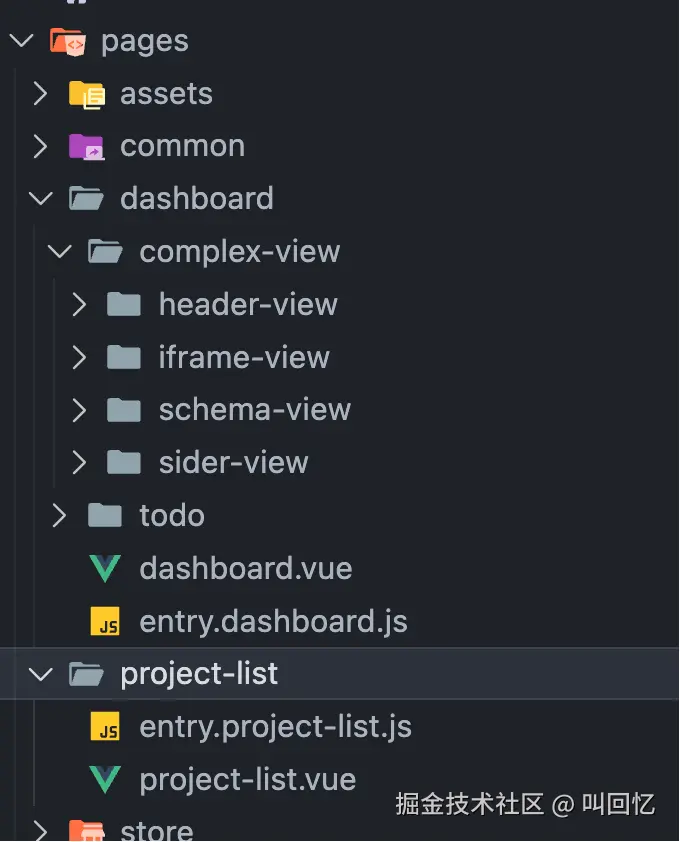The height and width of the screenshot is (842, 680).
Task: Click the orange pages folder icon
Action: coord(67,41)
